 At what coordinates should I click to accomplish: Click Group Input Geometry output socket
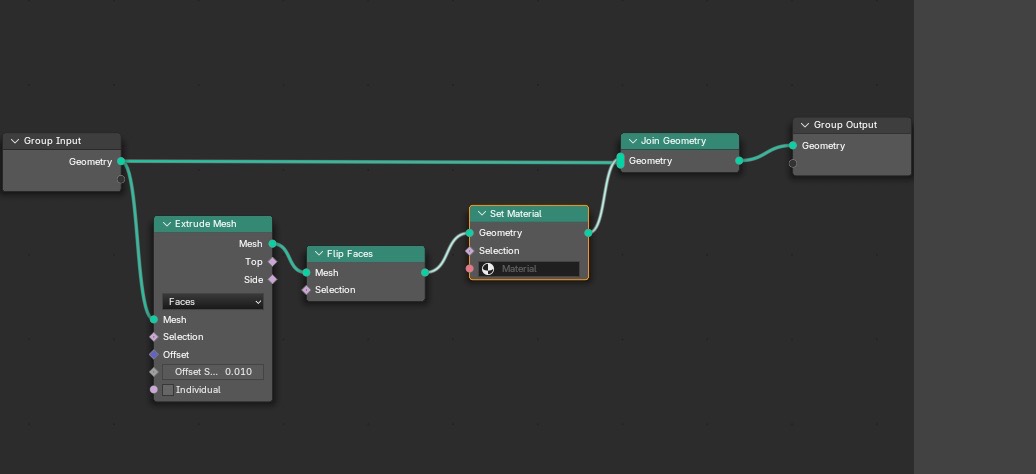[121, 161]
